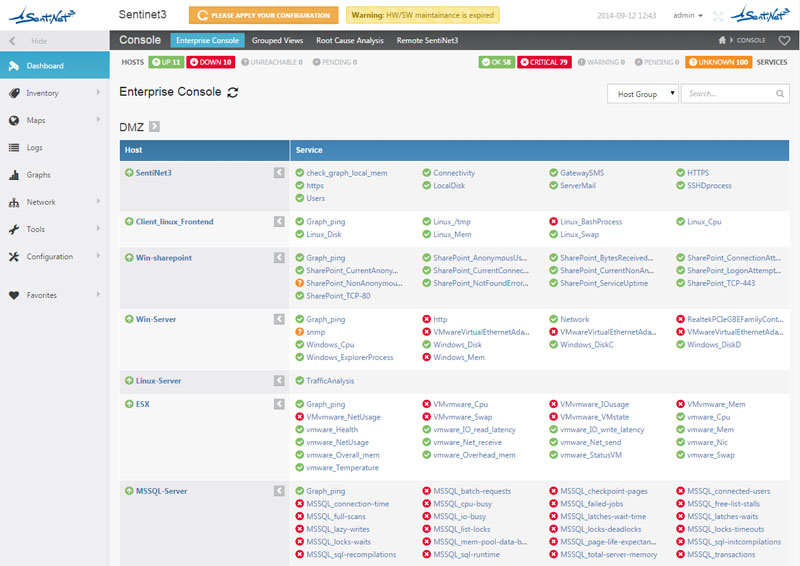This screenshot has width=800, height=566.
Task: Click the action arrow icon in MSSQL-Server row
Action: (279, 491)
